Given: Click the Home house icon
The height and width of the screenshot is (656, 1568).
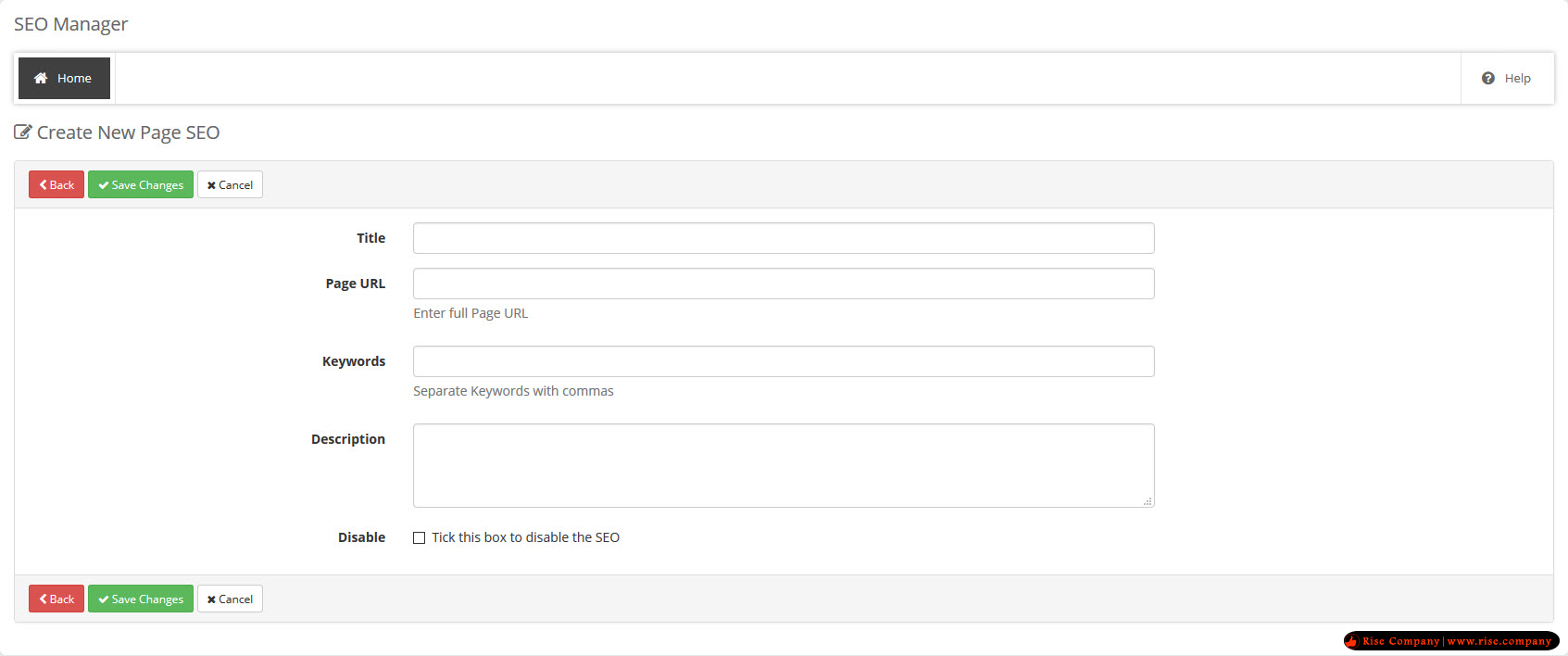Looking at the screenshot, I should click(x=41, y=78).
